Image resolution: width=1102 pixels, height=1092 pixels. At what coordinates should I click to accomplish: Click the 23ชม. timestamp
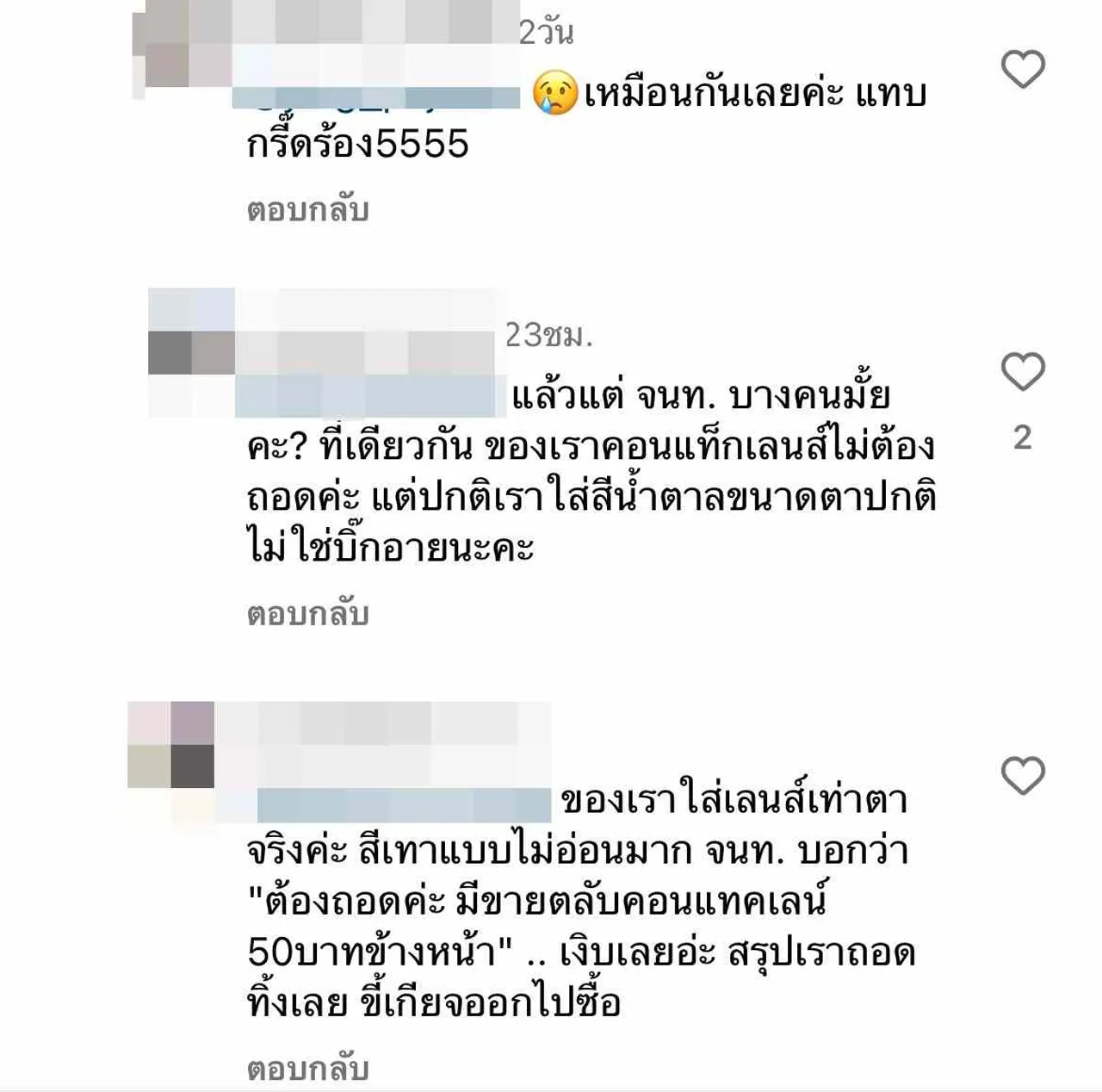click(x=549, y=334)
